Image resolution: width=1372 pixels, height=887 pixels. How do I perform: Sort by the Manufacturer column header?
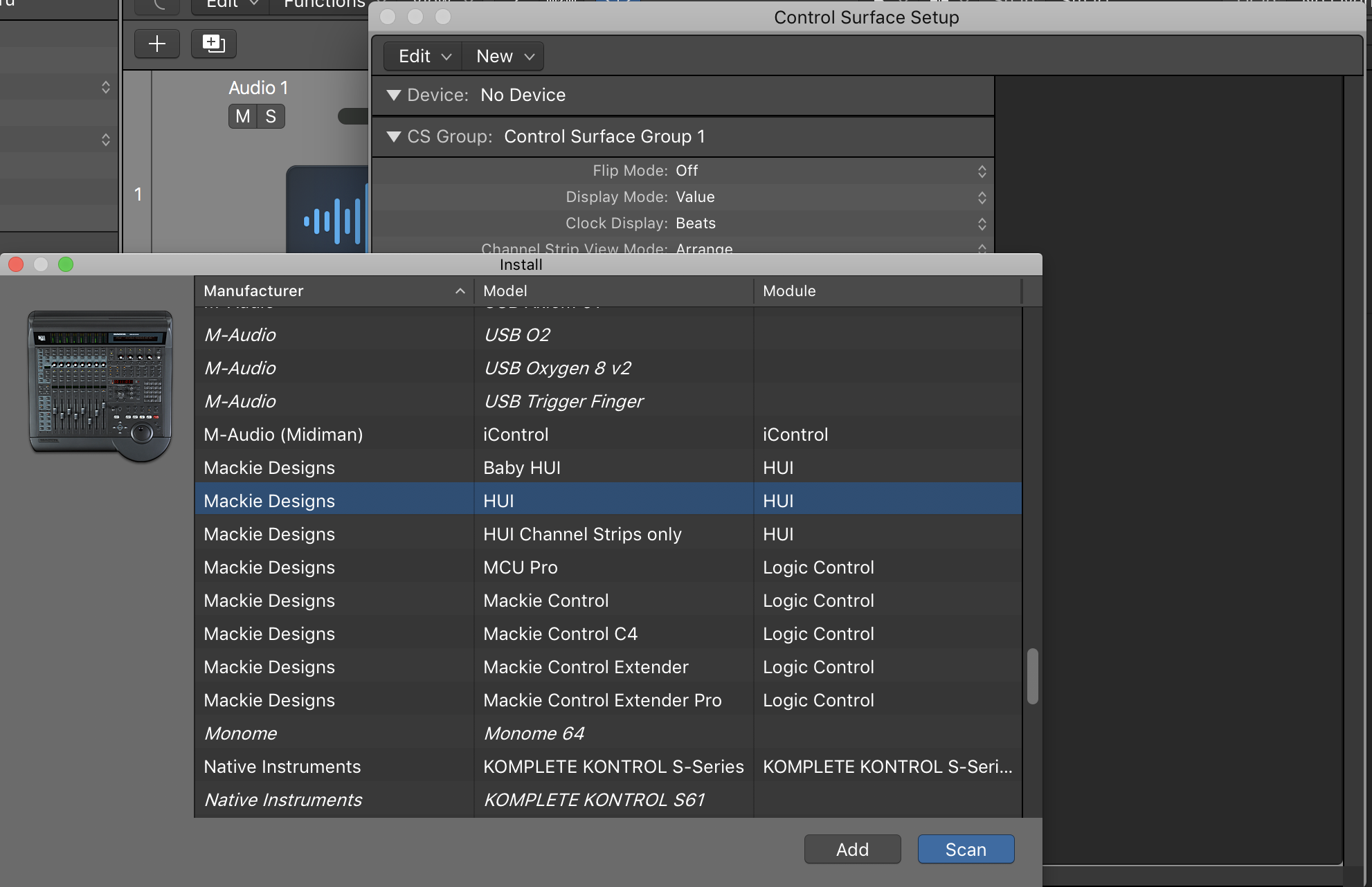[334, 291]
